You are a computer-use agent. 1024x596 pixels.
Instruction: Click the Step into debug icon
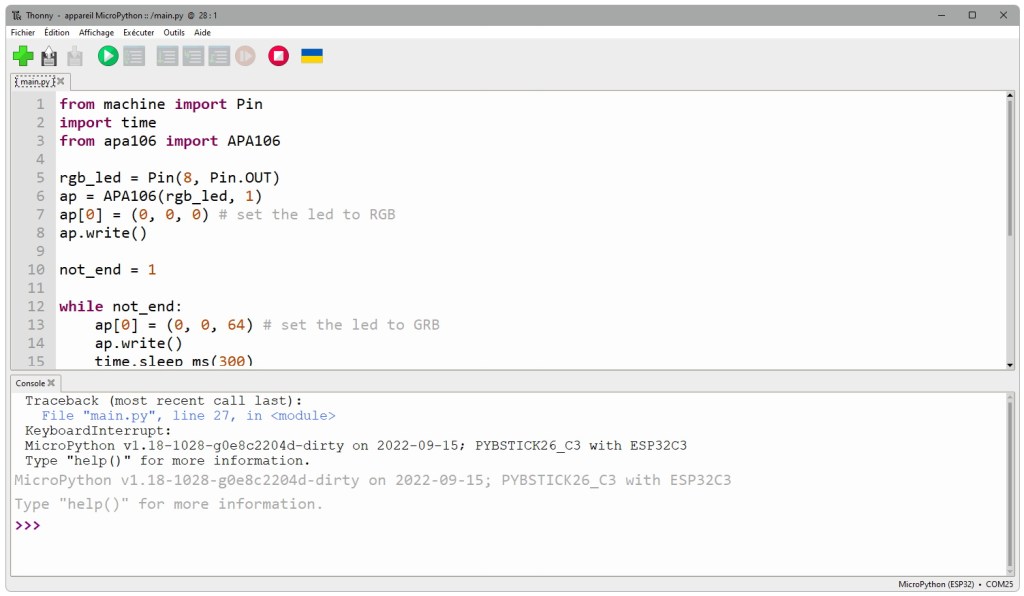pos(193,57)
